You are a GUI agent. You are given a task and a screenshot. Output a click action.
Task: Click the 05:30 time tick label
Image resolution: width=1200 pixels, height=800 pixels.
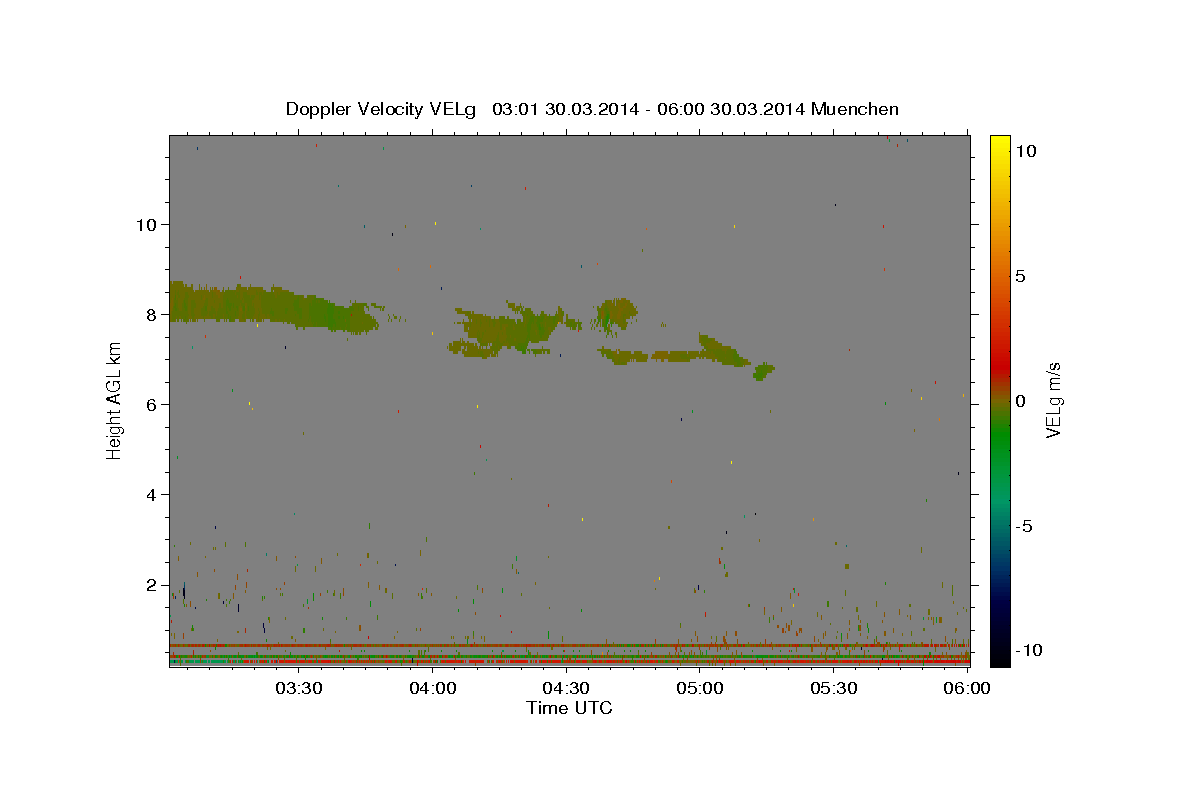click(833, 688)
